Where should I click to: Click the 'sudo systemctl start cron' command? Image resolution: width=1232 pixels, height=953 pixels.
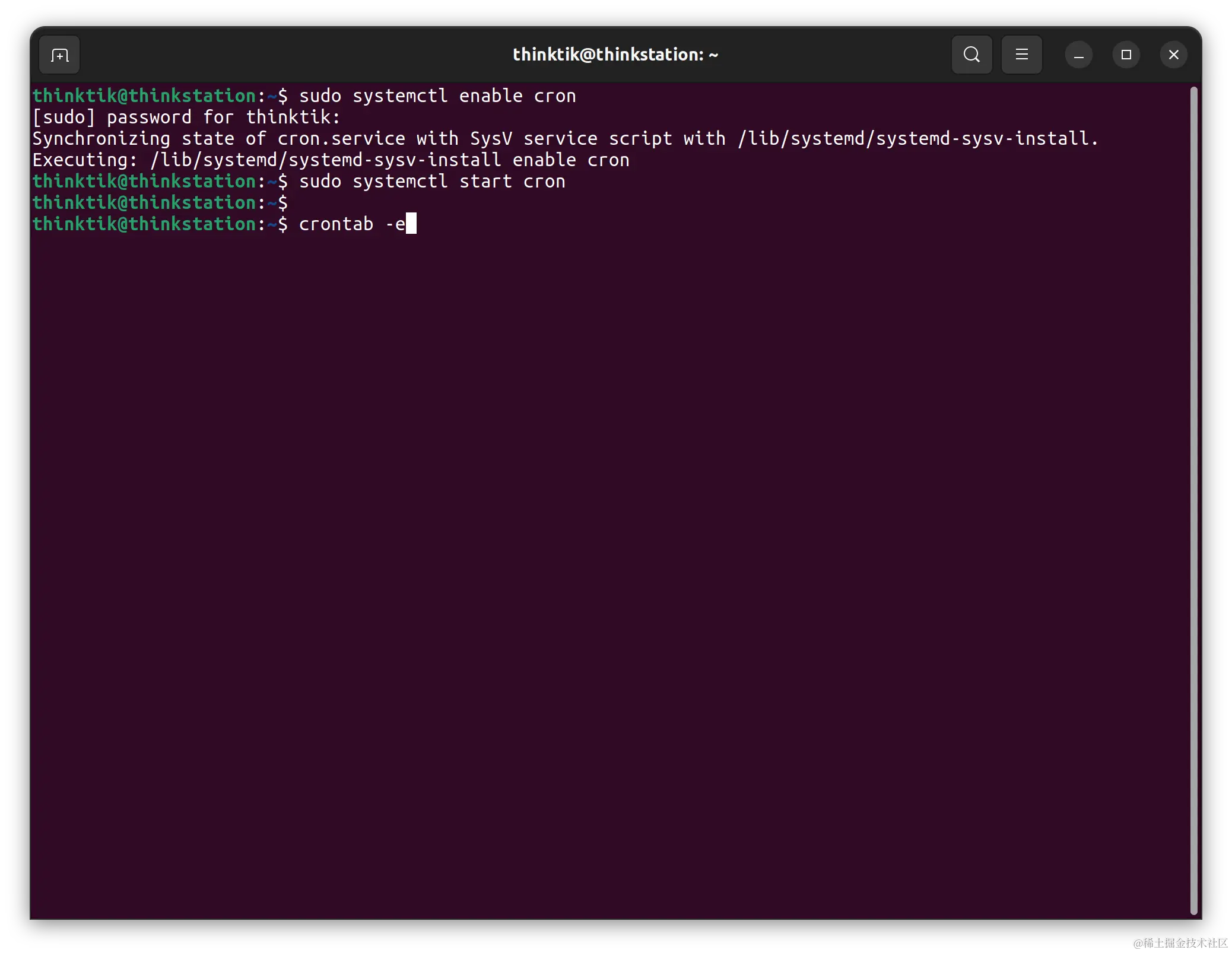pos(431,182)
